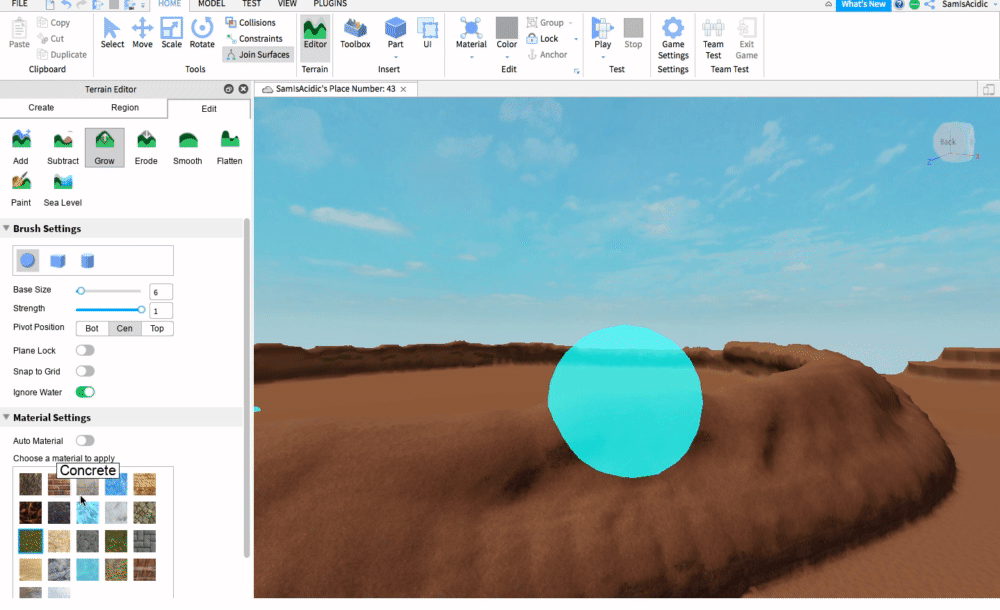Start Team Test
This screenshot has height=610, width=1000.
713,38
